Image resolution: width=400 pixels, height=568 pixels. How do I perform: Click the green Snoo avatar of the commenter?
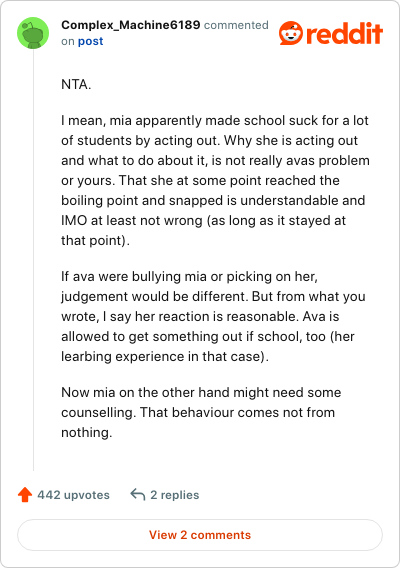pos(33,33)
